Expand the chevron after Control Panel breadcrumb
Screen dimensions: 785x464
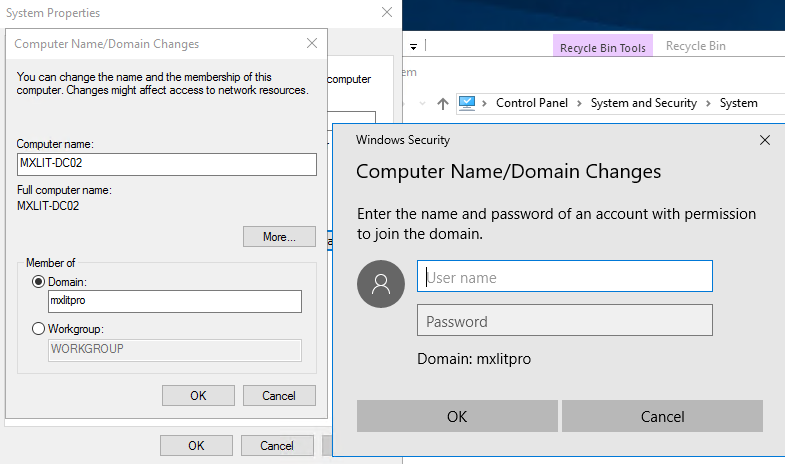coord(579,103)
